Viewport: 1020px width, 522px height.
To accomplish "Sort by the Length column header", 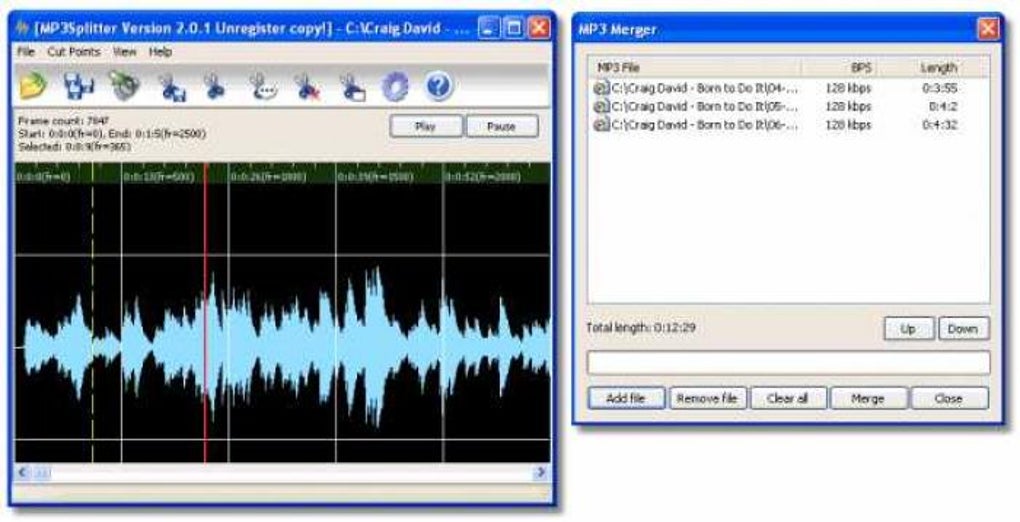I will coord(920,67).
